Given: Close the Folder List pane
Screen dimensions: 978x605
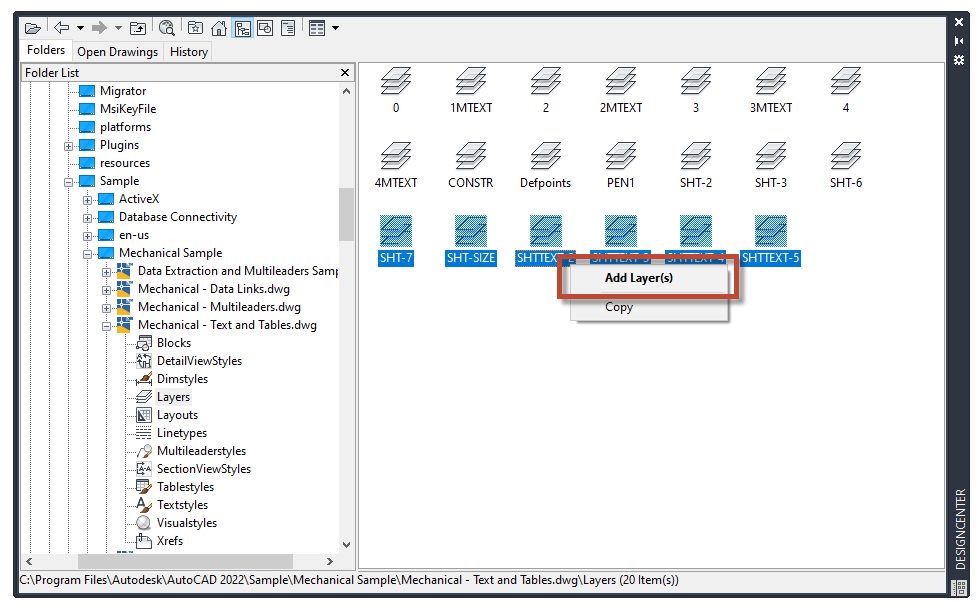Looking at the screenshot, I should (345, 73).
